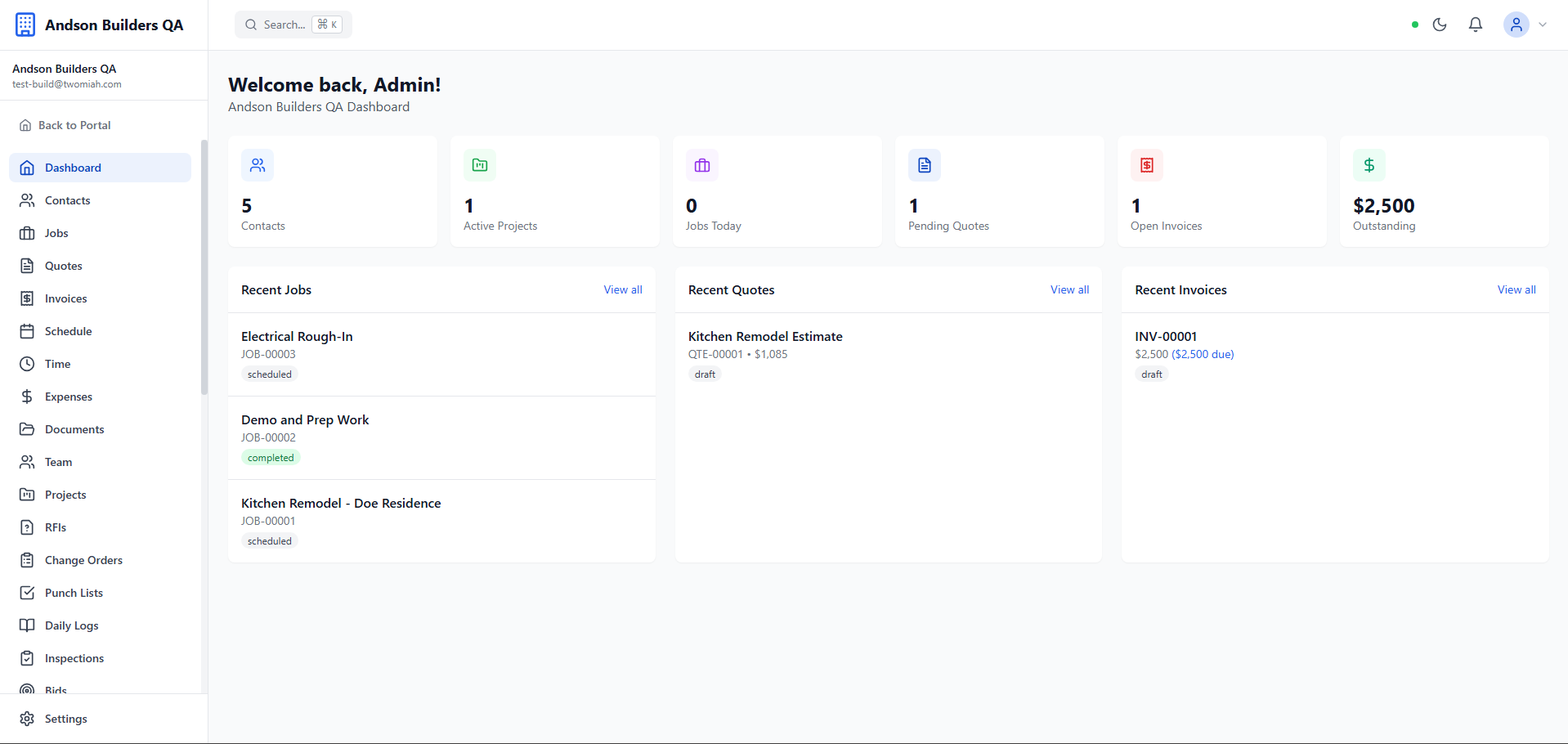Click the Time tracking clock icon
Screen dimensions: 1568x744
coord(27,364)
